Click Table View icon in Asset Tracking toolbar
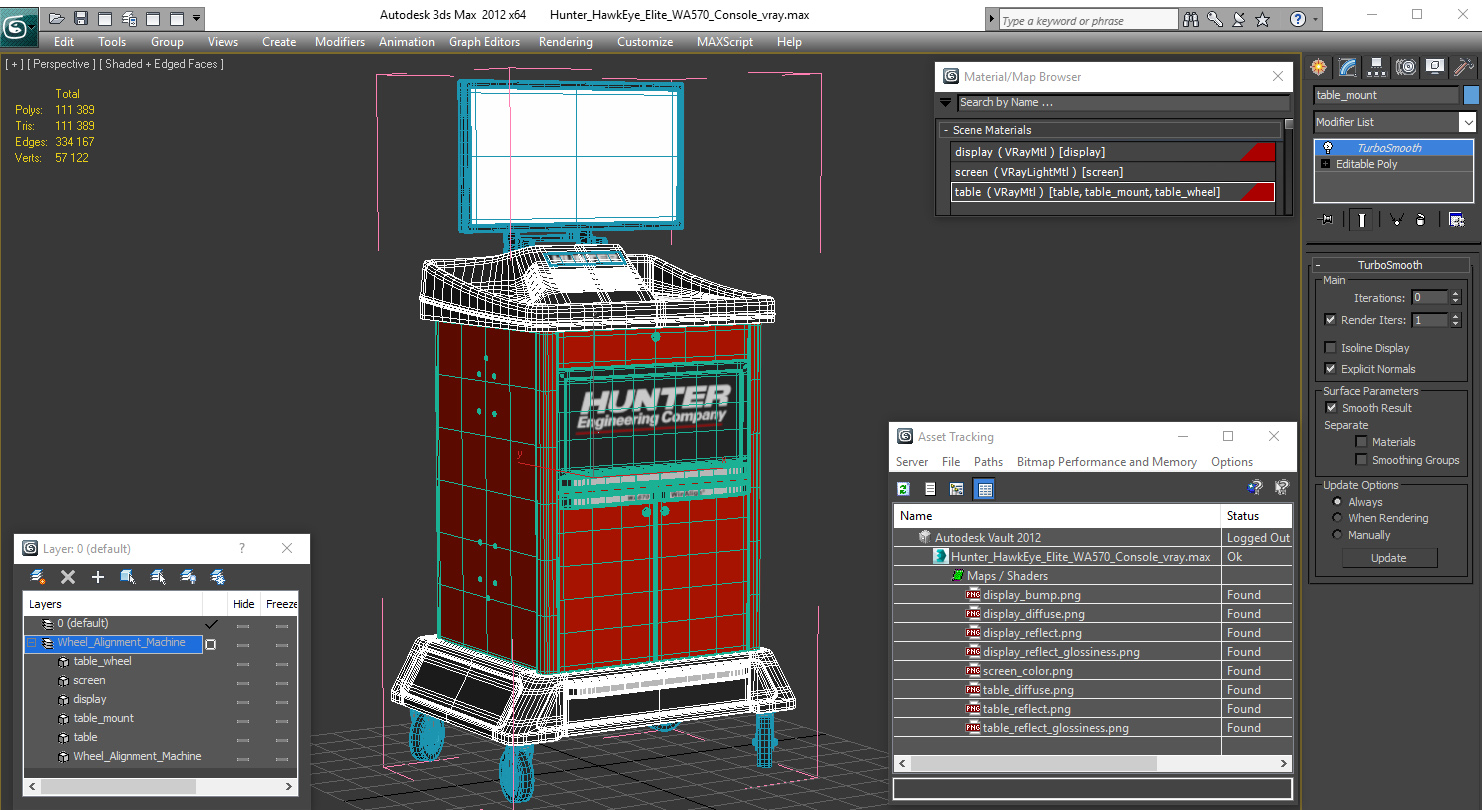The width and height of the screenshot is (1482, 810). [x=984, y=489]
